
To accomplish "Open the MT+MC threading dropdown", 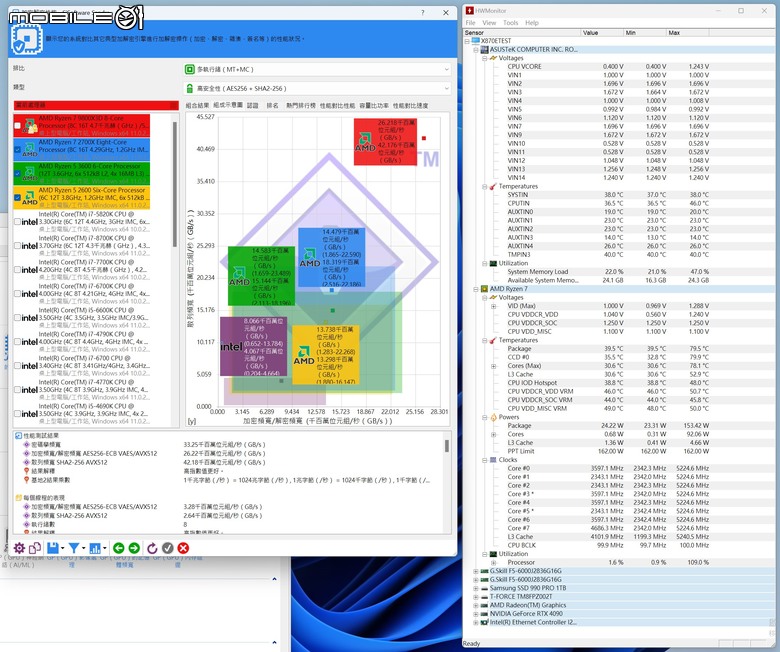I will point(446,69).
